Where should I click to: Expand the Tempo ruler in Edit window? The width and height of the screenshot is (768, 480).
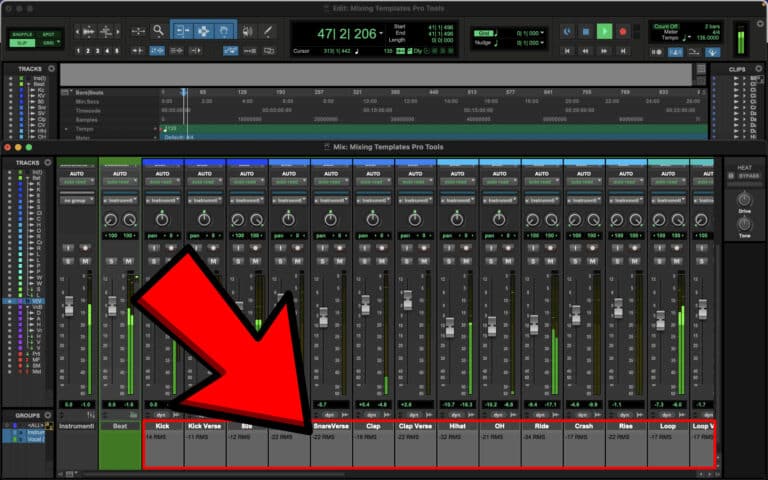(66, 129)
